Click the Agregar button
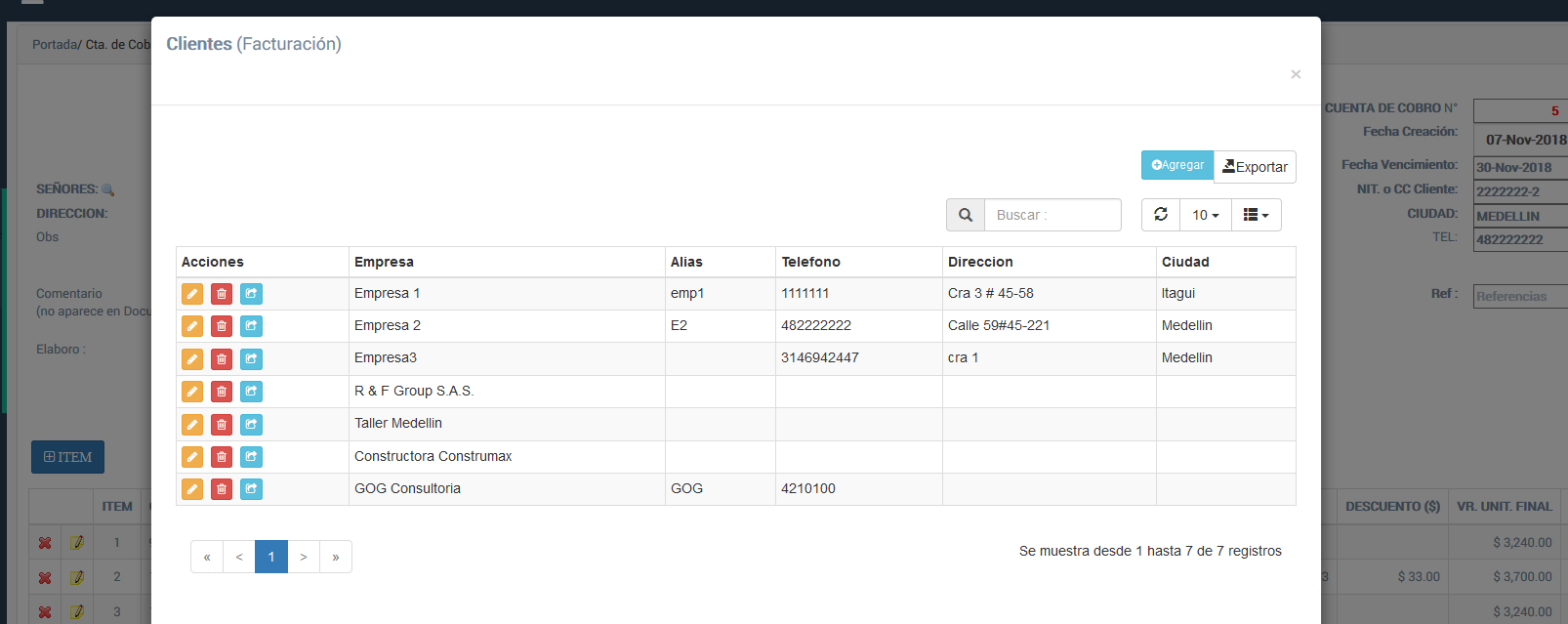Viewport: 1568px width, 624px height. [x=1177, y=165]
